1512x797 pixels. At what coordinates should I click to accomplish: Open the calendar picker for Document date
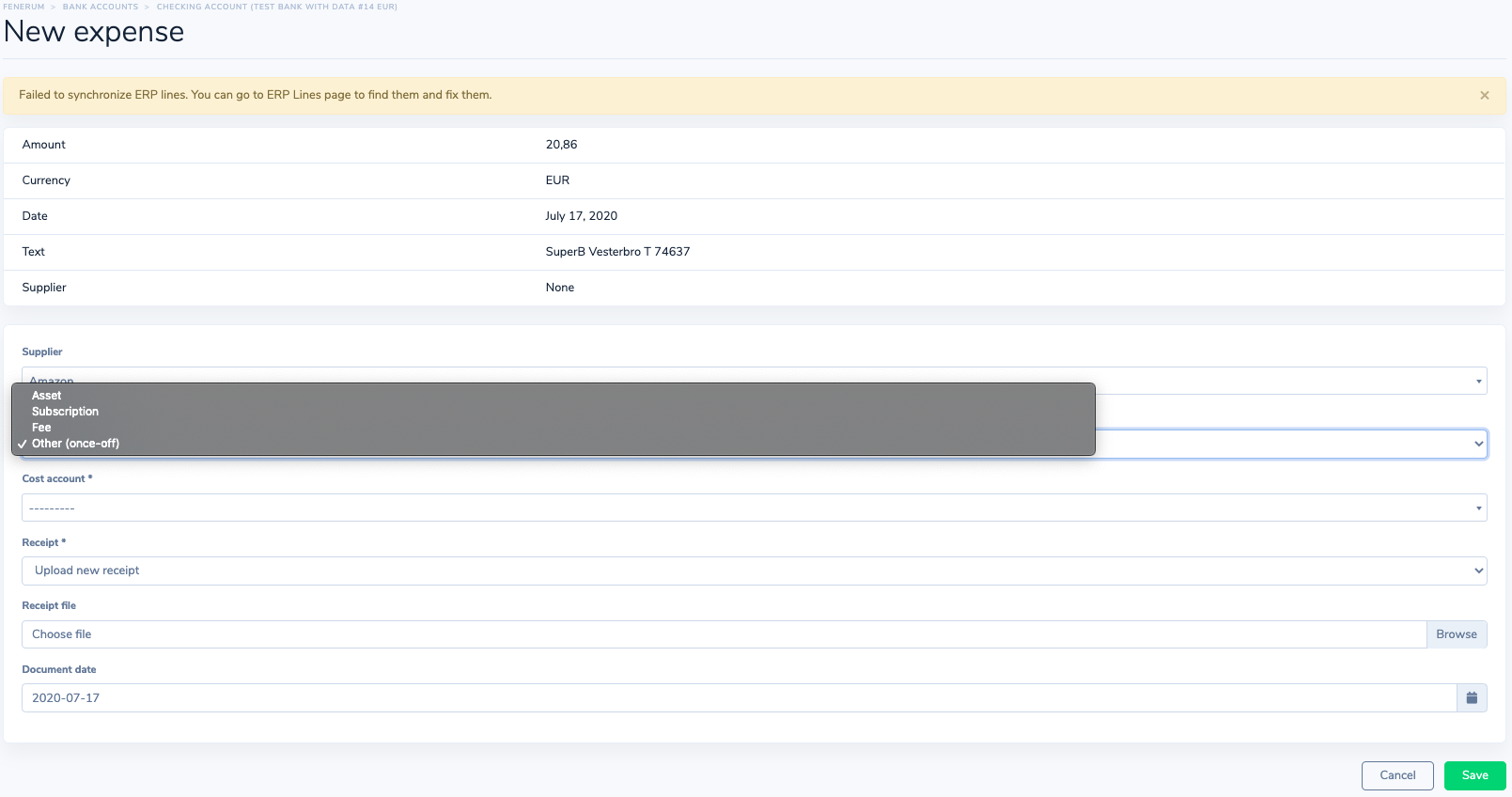pyautogui.click(x=1472, y=697)
